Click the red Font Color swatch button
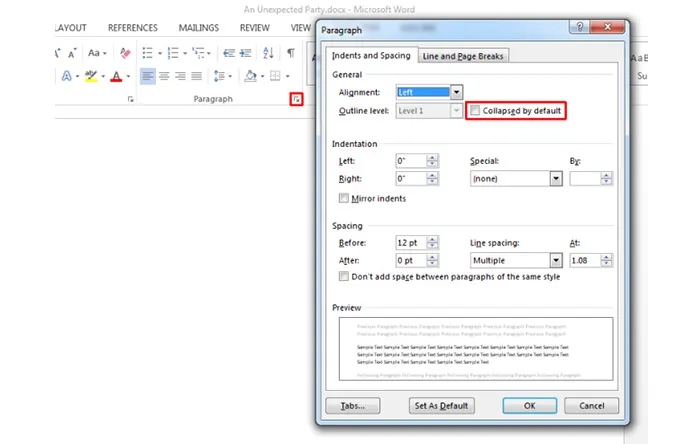700x444 pixels. [116, 76]
